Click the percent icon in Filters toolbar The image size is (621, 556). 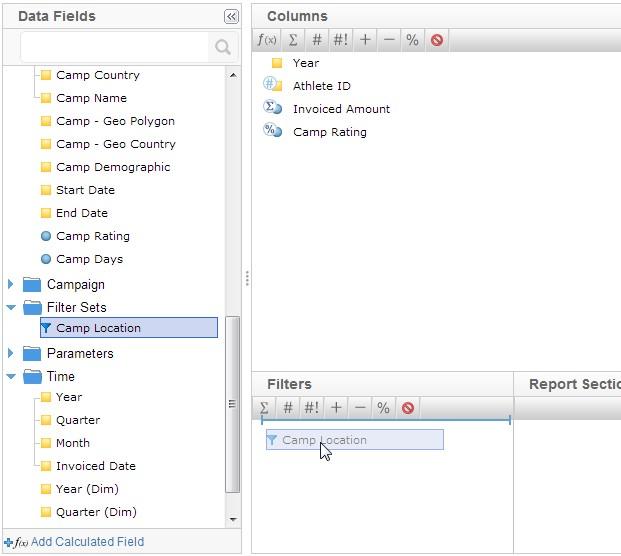383,408
